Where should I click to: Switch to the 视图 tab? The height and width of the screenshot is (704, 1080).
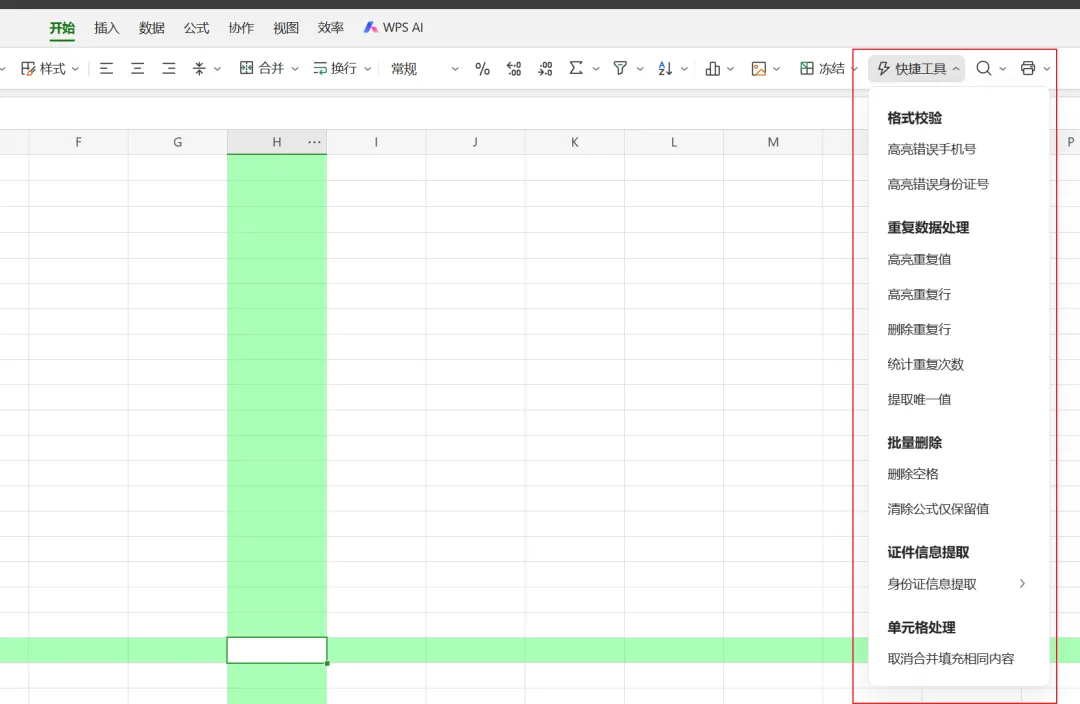coord(286,28)
